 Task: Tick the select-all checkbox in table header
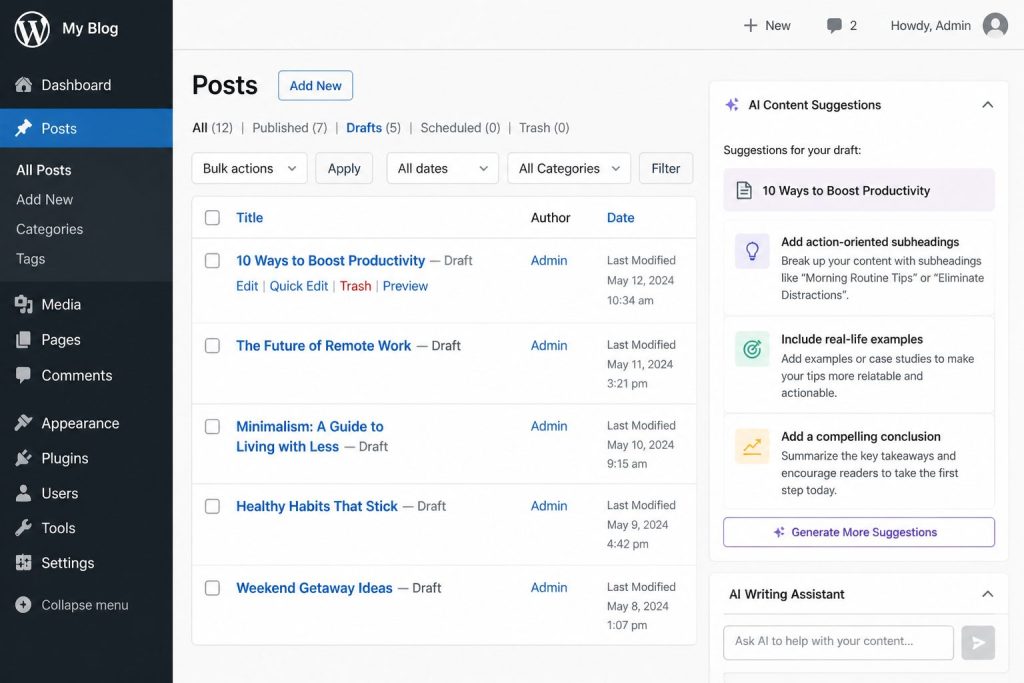click(x=212, y=217)
